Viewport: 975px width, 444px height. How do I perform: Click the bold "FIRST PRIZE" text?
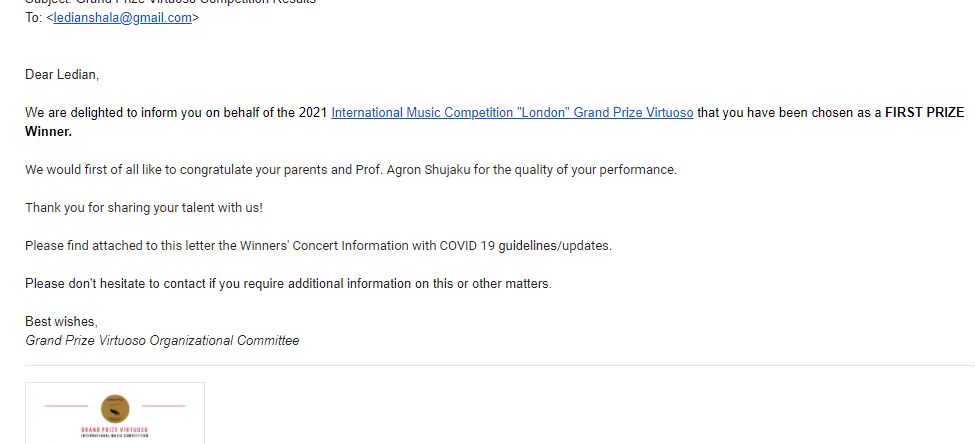(x=925, y=113)
